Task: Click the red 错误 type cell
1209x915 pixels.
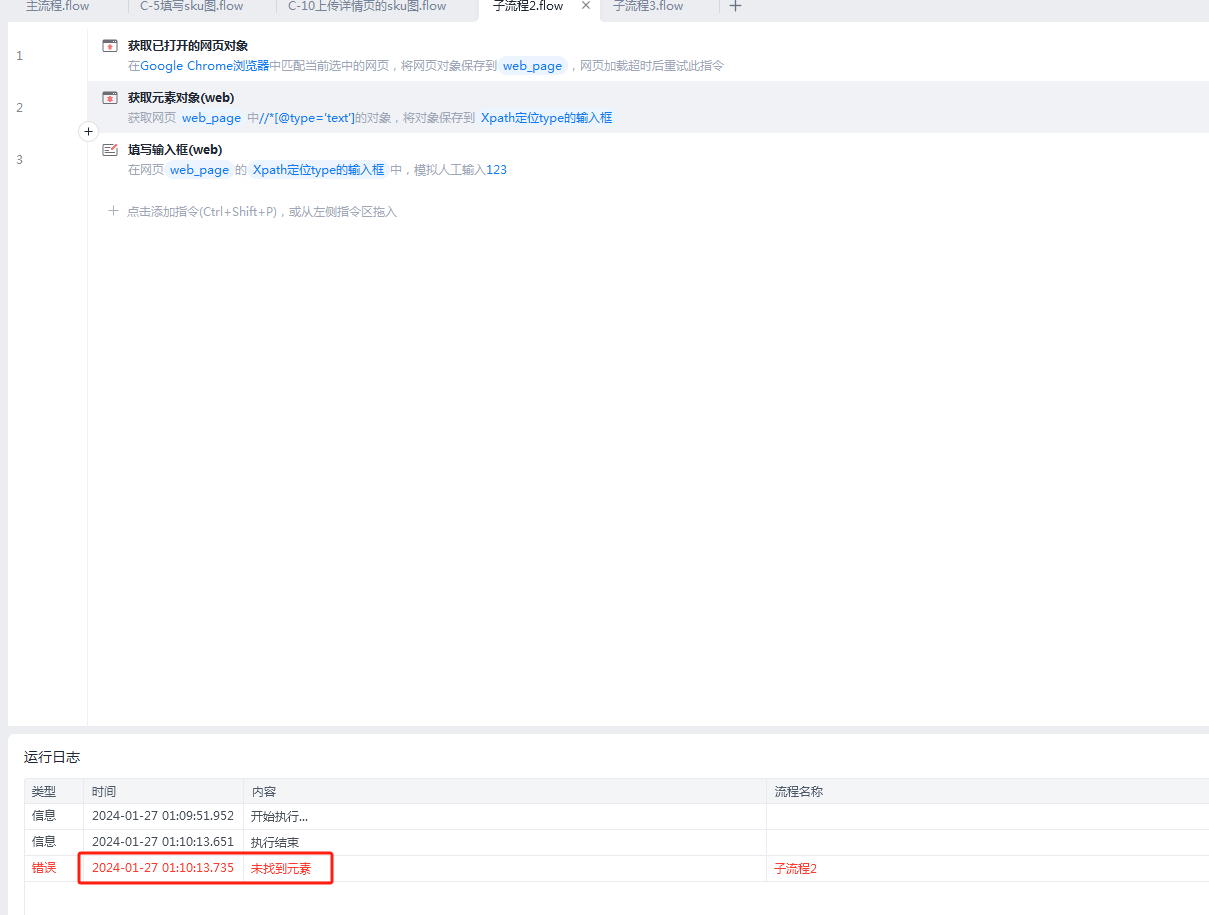Action: pyautogui.click(x=44, y=868)
